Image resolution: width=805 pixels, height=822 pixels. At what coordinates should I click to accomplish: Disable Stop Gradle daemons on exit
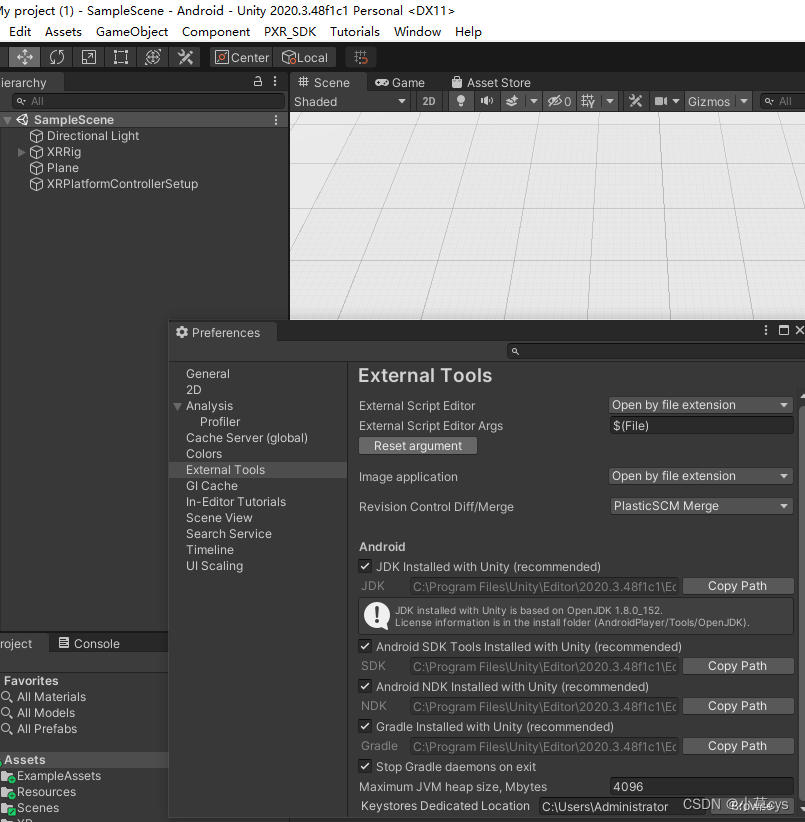365,766
